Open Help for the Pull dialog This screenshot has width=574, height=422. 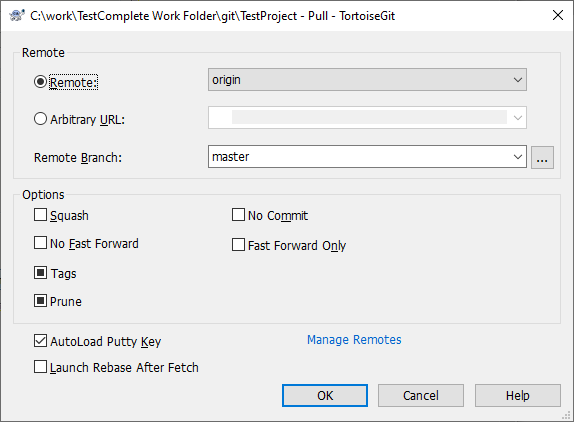click(x=518, y=395)
